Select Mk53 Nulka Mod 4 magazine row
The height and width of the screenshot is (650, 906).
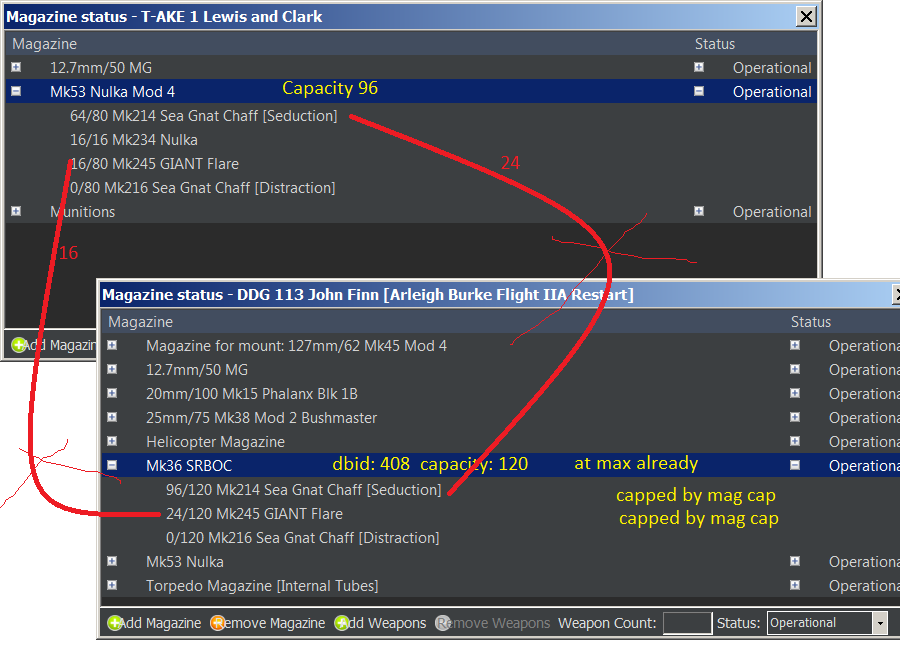tap(410, 91)
